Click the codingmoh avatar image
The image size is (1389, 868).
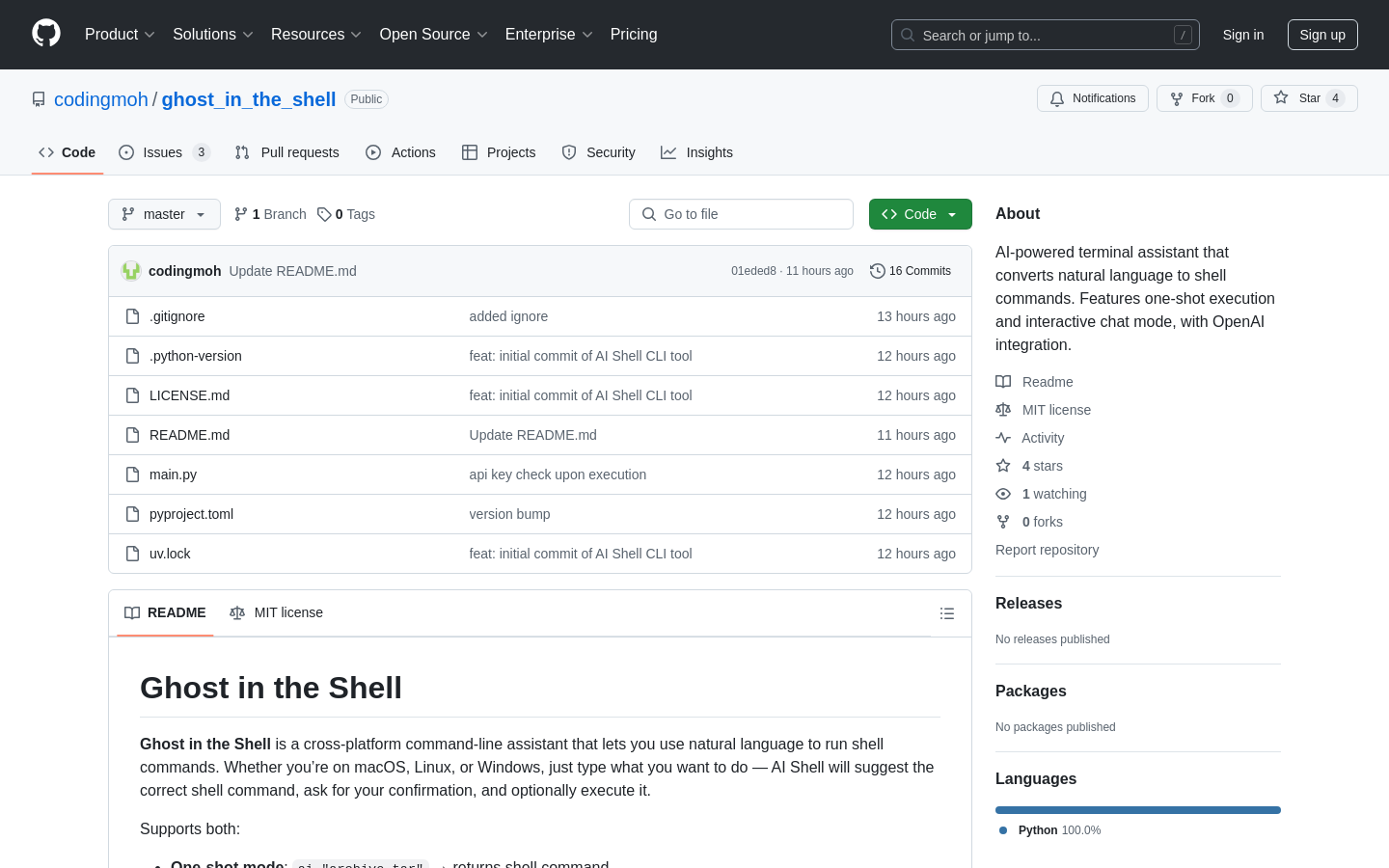pos(131,271)
